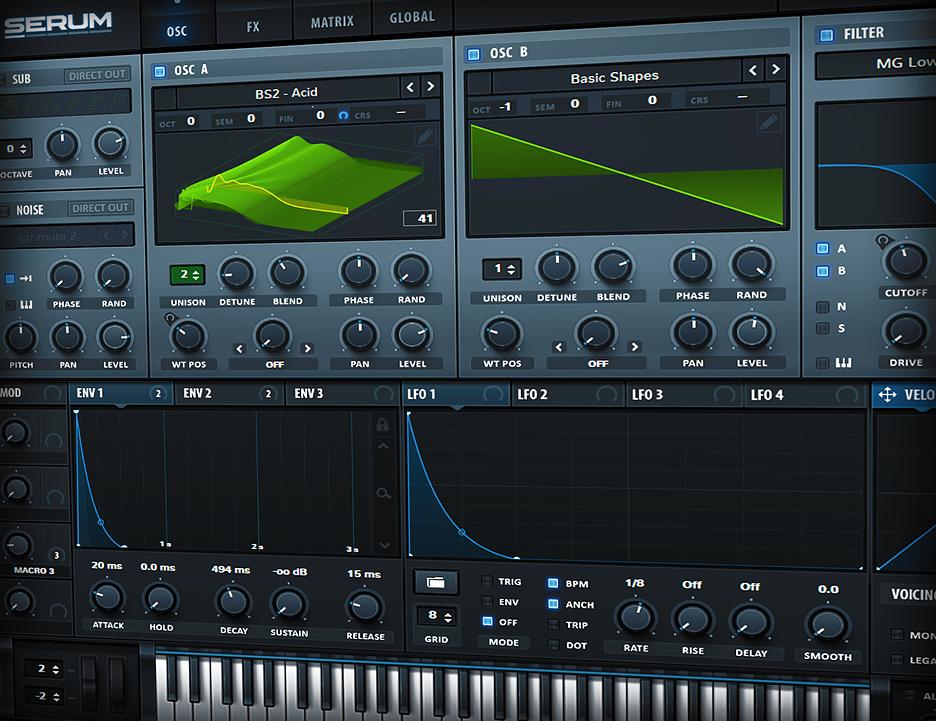The height and width of the screenshot is (721, 936).
Task: Open the OSC B wavetable edit pencil
Action: click(x=768, y=122)
